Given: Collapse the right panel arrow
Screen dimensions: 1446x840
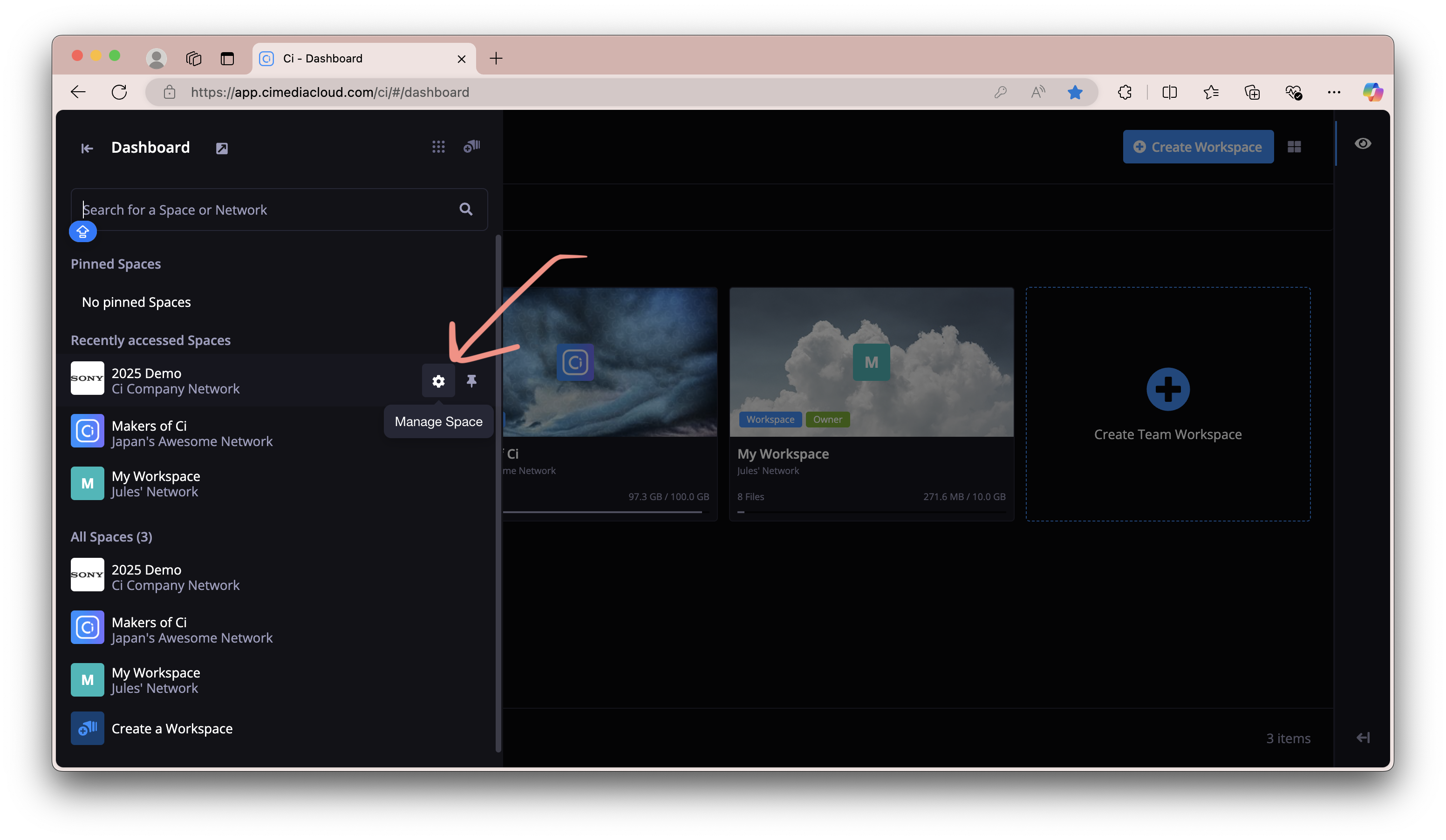Looking at the screenshot, I should tap(1364, 738).
